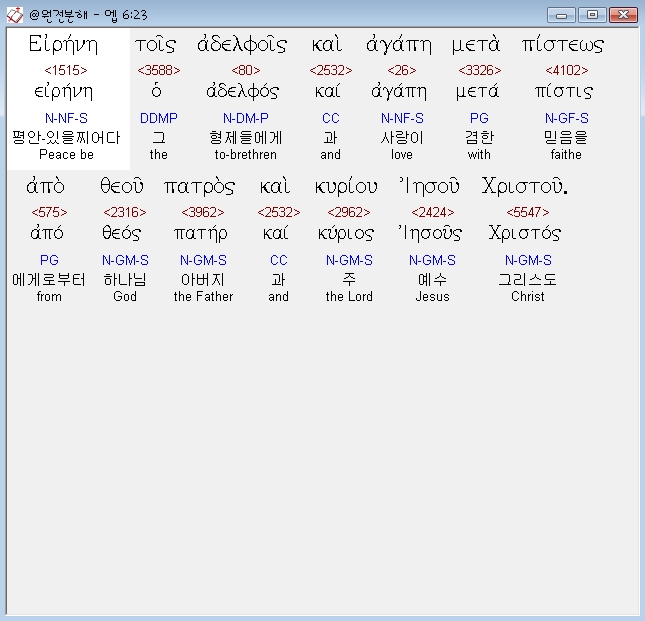
Task: Select the Greek word κυρίου
Action: pyautogui.click(x=346, y=187)
